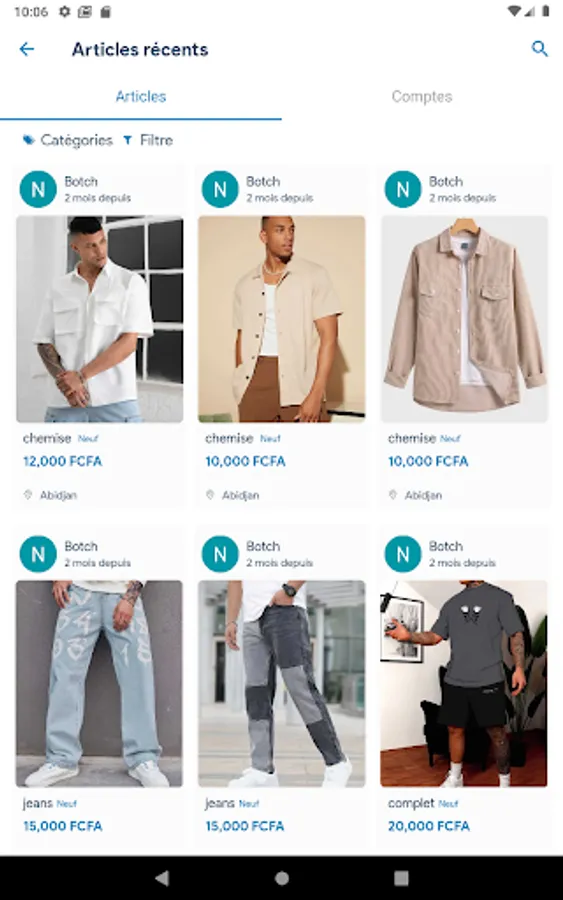This screenshot has height=900, width=563.
Task: Open search with the magnifier icon
Action: (x=539, y=49)
